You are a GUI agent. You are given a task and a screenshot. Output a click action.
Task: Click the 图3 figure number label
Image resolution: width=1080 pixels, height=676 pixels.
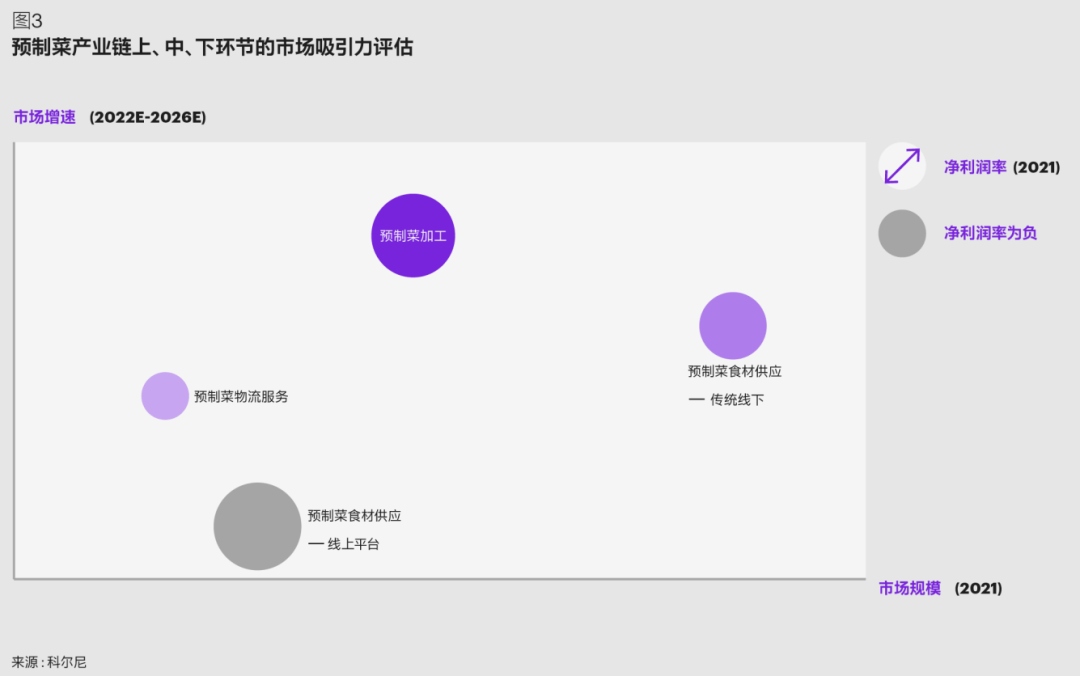[x=27, y=21]
